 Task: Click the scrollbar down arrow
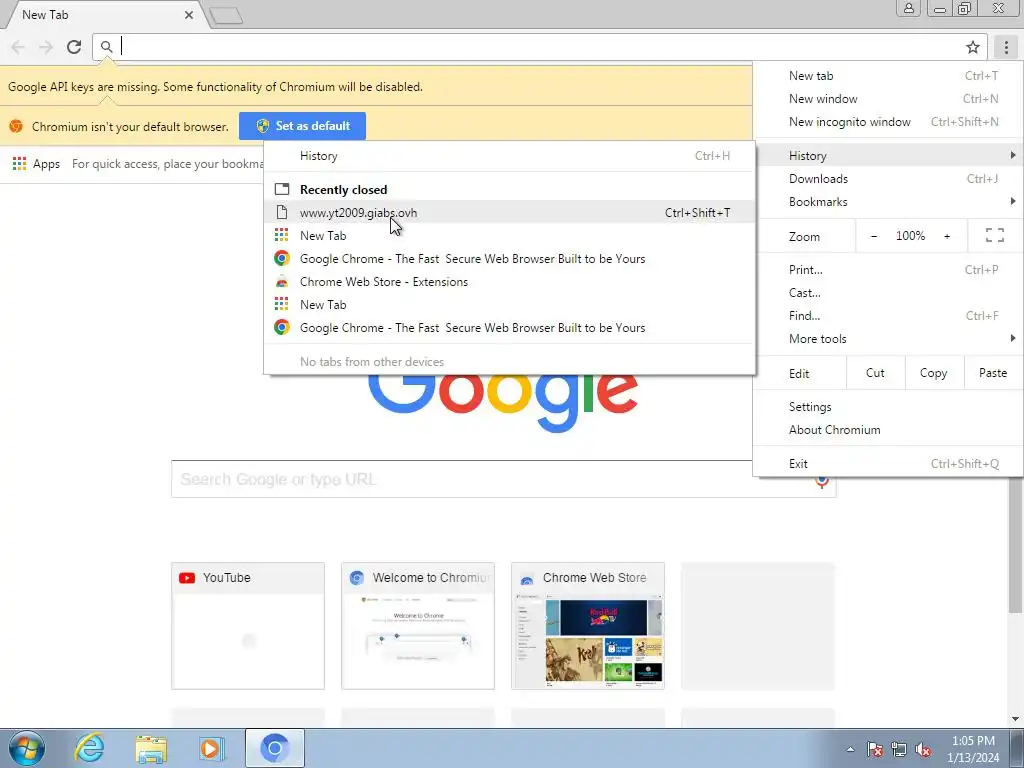[x=1016, y=719]
